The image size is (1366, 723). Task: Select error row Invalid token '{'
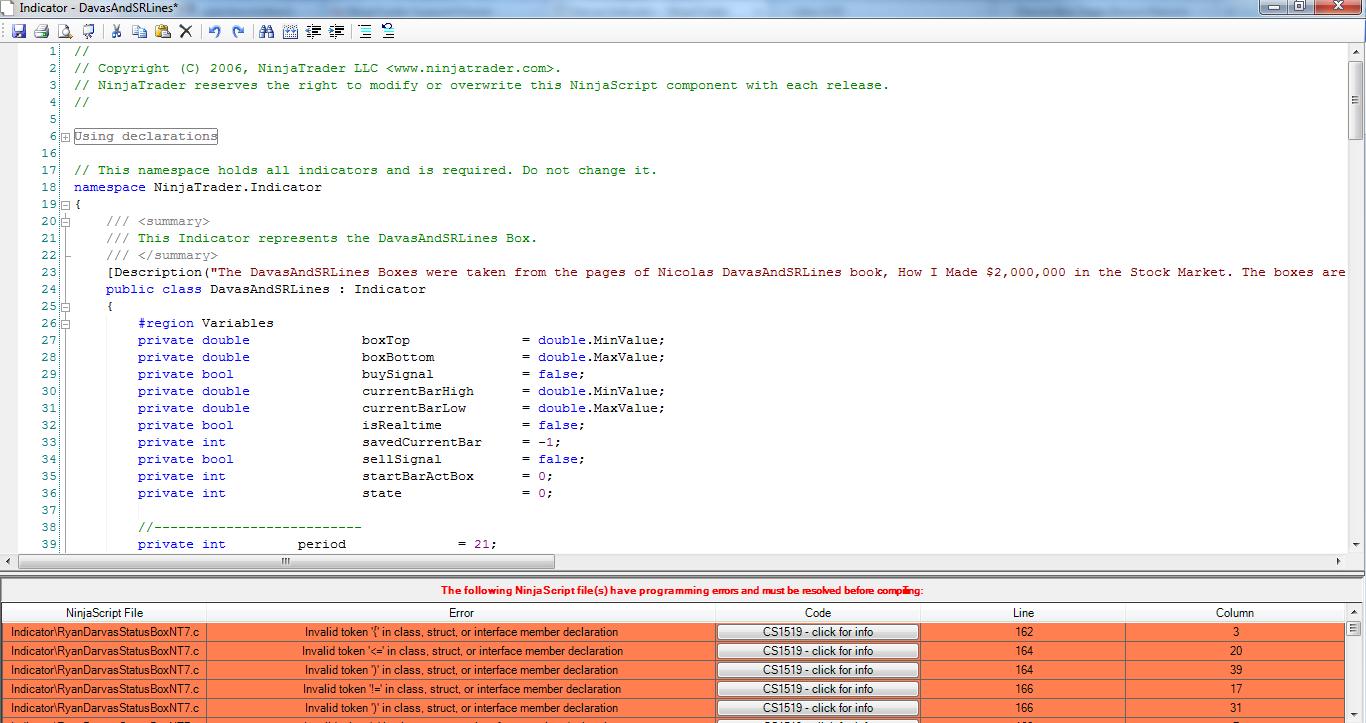461,632
